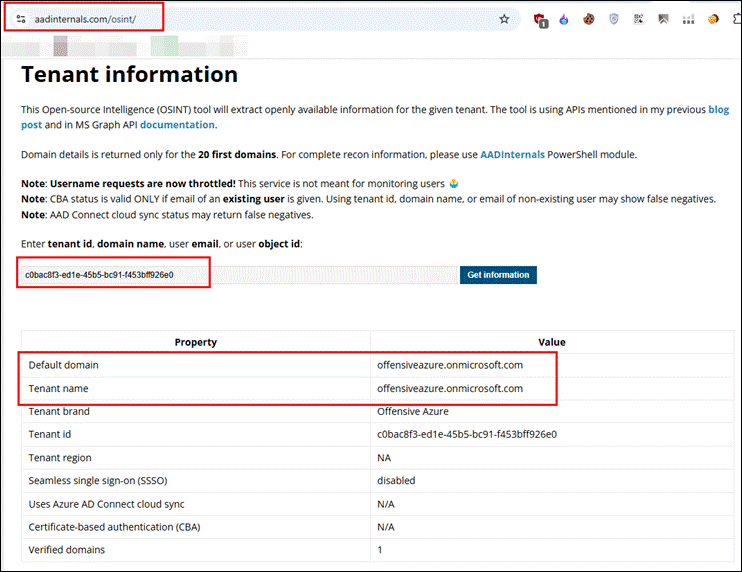Select the Tenant name value offensiveazure.onmicrosoft.com
The image size is (742, 572).
click(x=450, y=388)
